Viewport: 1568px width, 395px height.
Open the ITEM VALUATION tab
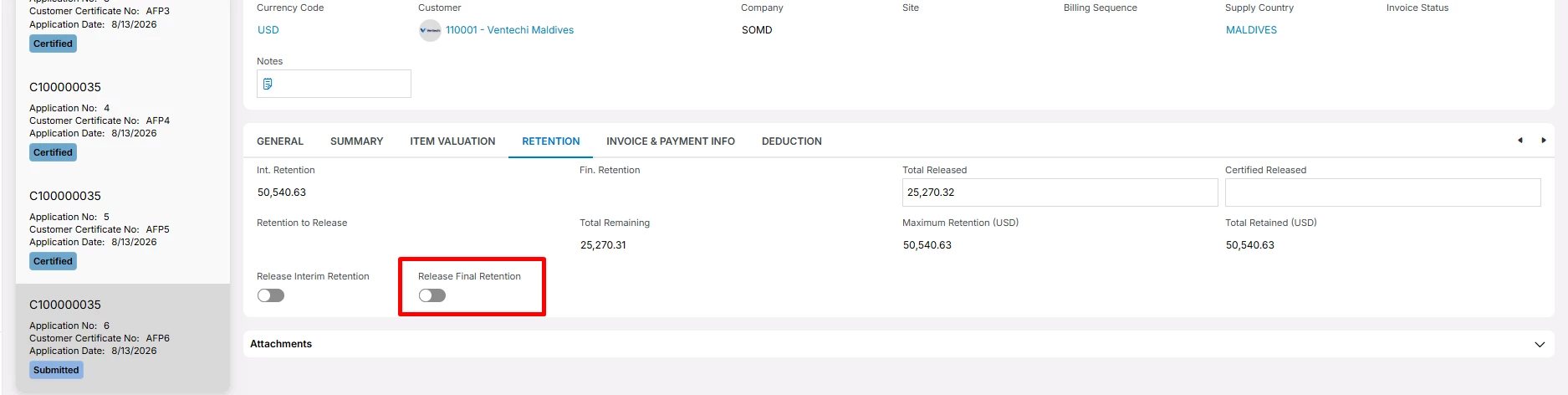pos(452,141)
